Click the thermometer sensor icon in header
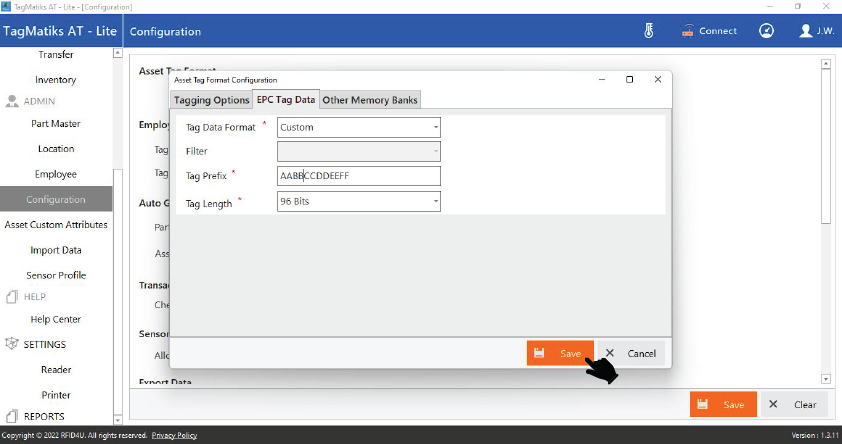Viewport: 842px width, 444px height. click(x=649, y=31)
